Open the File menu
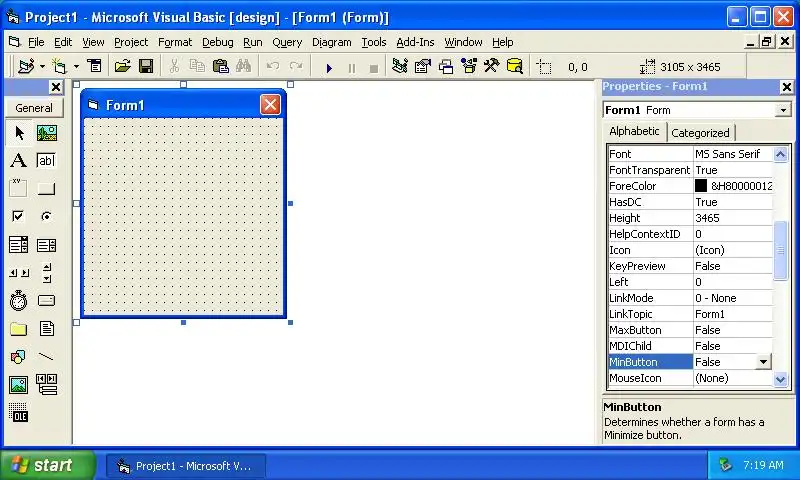This screenshot has width=800, height=480. click(x=36, y=42)
